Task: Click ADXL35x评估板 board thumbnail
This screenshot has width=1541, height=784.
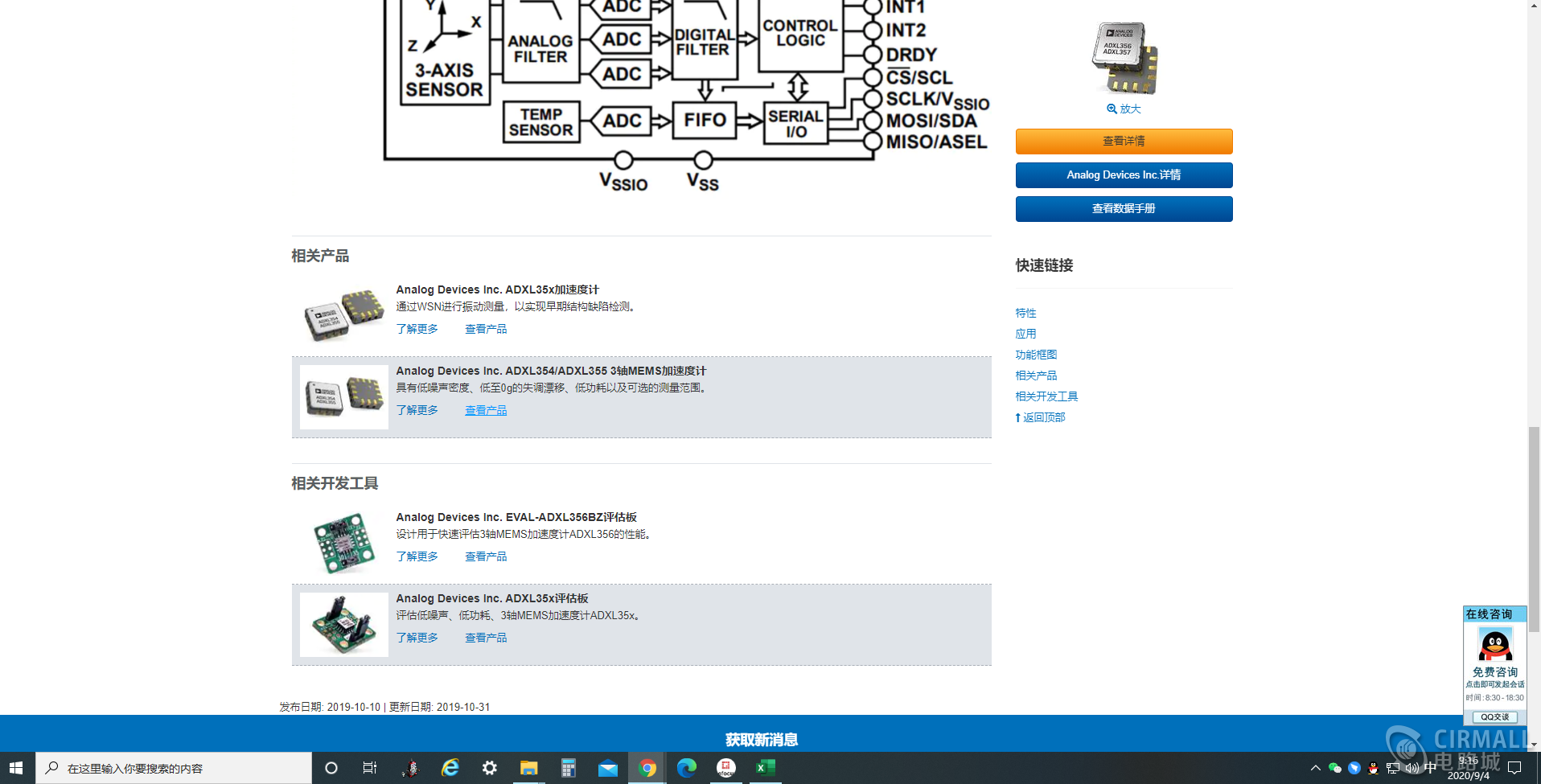Action: 344,625
